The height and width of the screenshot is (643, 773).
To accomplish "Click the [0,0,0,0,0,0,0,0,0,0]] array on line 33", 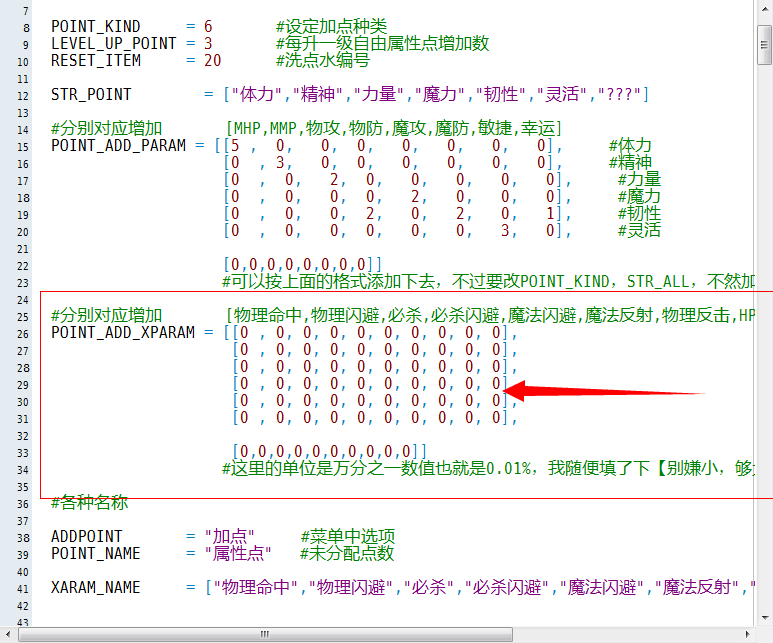I will (x=329, y=452).
